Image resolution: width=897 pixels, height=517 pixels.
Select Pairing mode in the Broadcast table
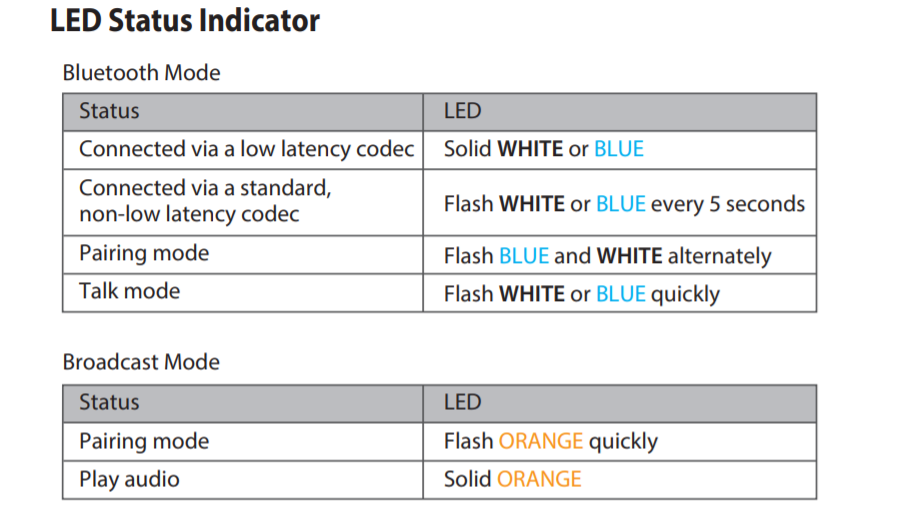(144, 441)
